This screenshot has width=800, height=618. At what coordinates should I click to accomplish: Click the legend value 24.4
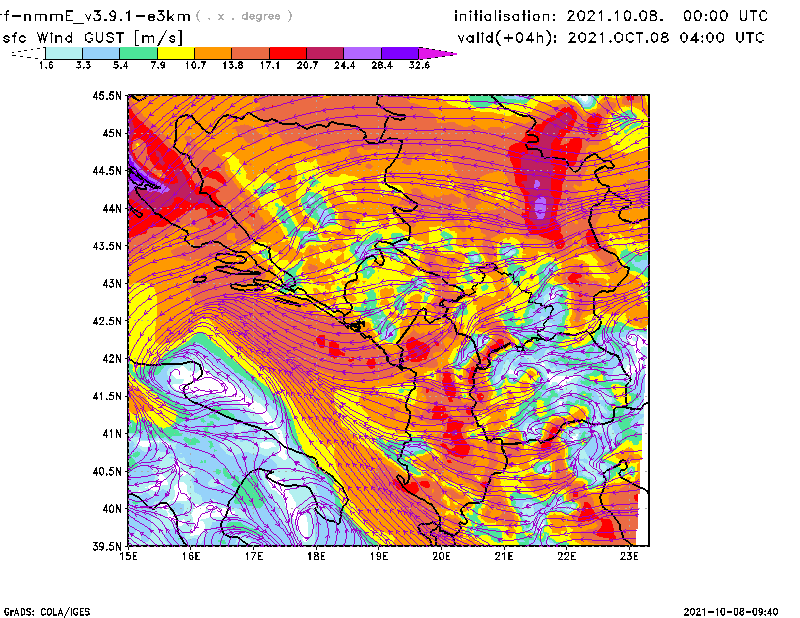(x=344, y=65)
